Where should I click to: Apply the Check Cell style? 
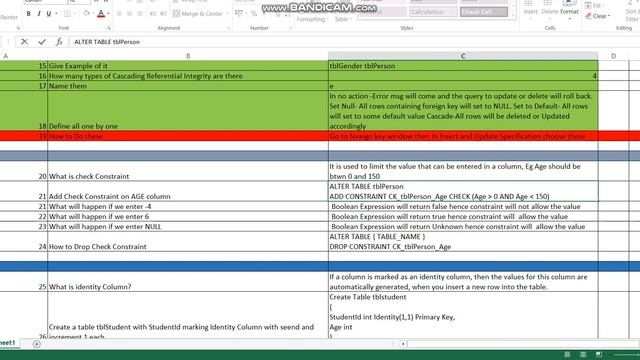coord(484,12)
